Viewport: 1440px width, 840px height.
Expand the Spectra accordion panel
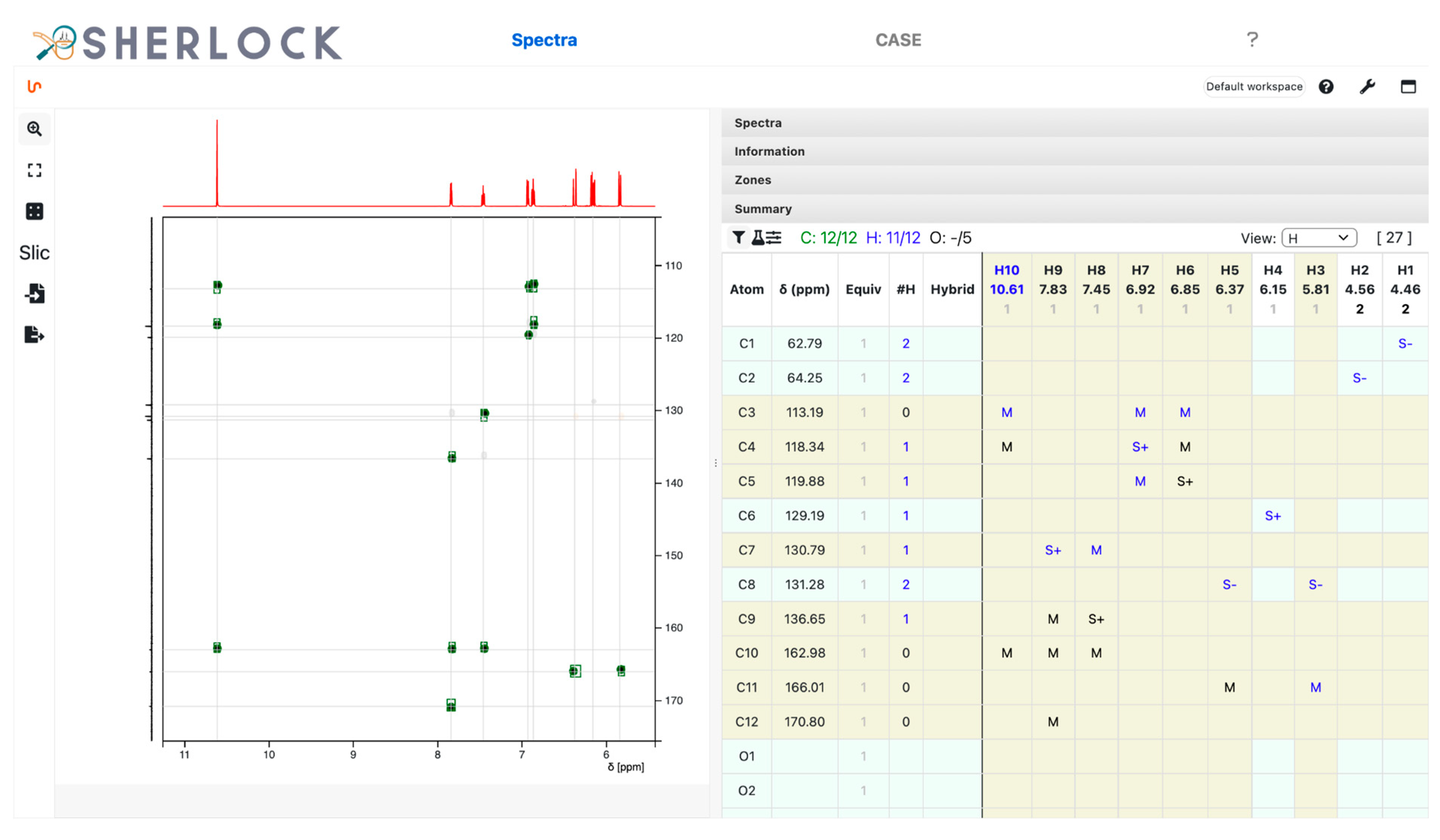click(x=758, y=123)
